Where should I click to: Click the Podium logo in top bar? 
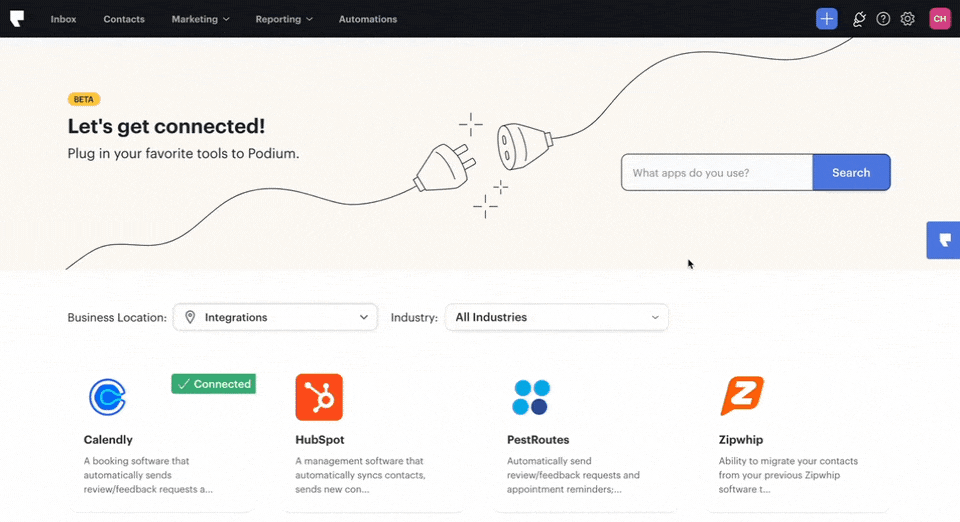click(17, 19)
